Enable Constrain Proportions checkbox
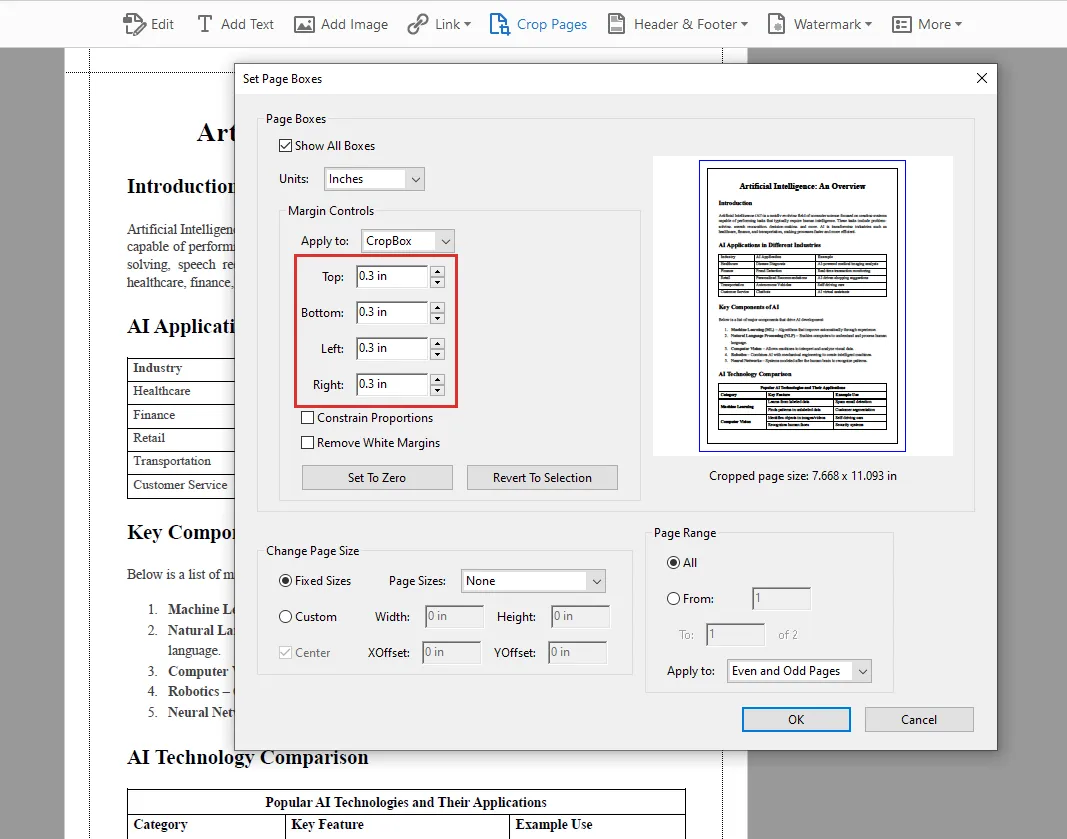This screenshot has height=839, width=1067. pos(308,418)
